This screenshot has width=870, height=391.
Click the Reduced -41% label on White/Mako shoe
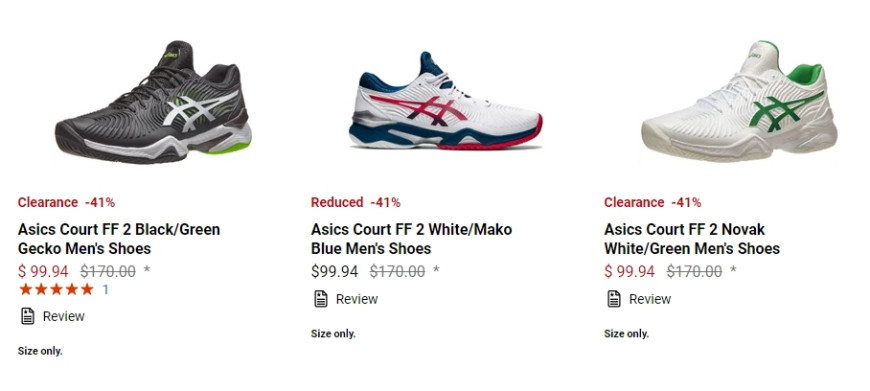[x=356, y=202]
